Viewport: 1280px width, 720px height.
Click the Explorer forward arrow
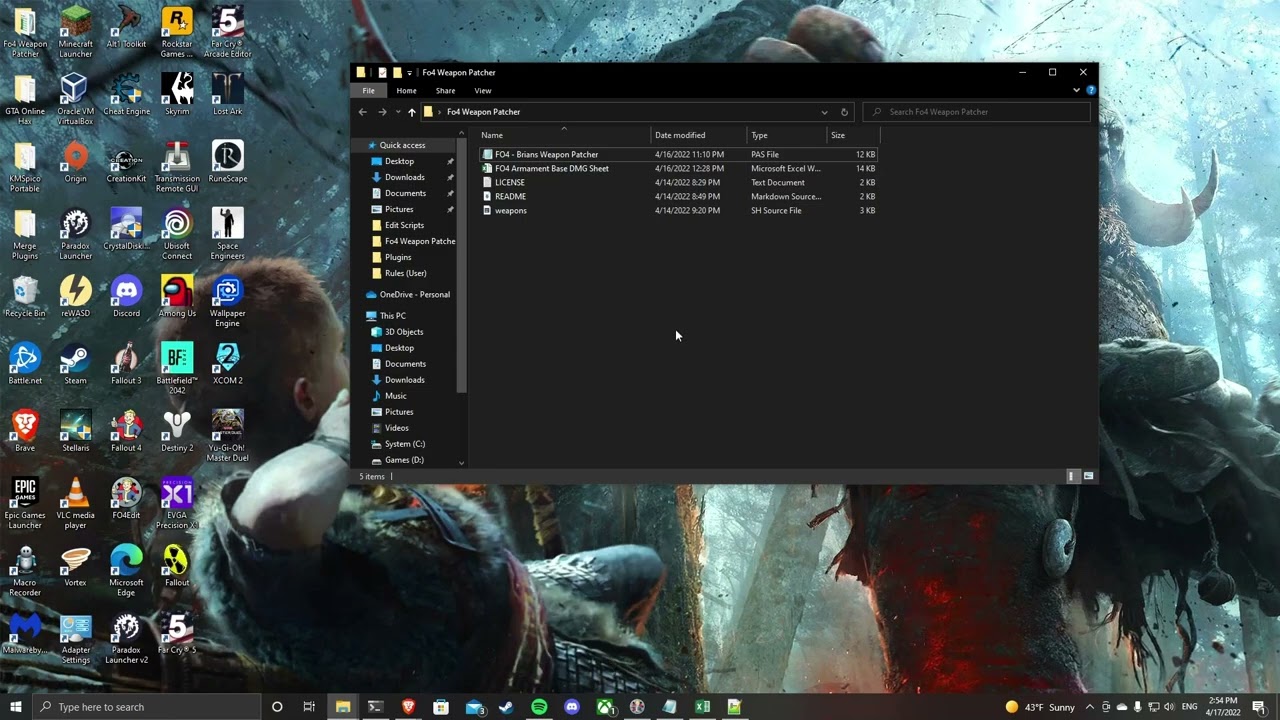coord(382,112)
